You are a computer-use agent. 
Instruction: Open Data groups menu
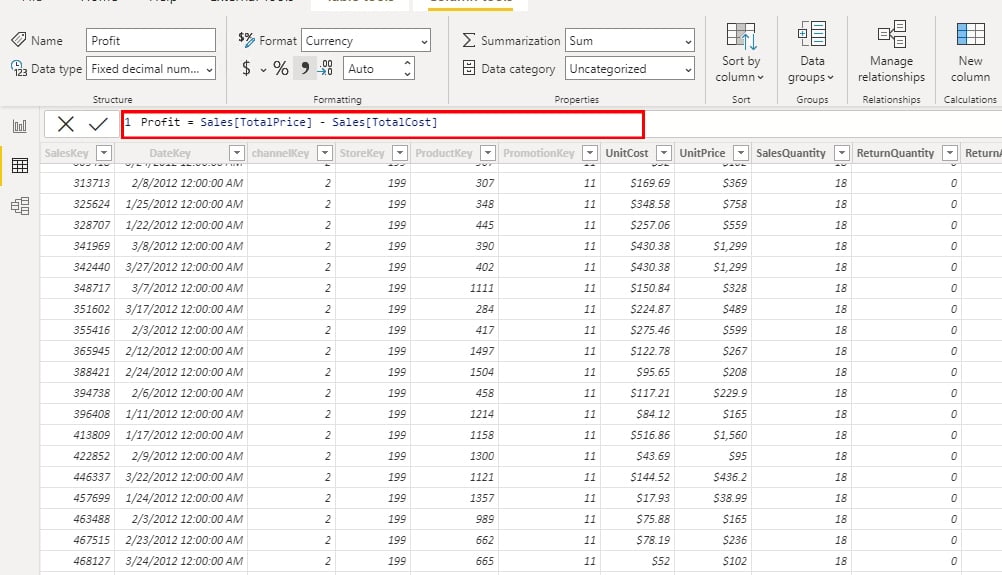[x=812, y=52]
